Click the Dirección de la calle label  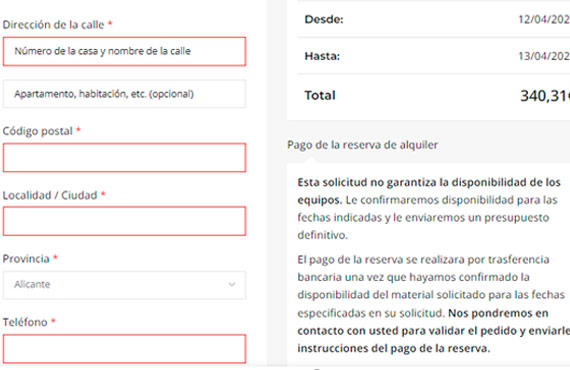53,25
